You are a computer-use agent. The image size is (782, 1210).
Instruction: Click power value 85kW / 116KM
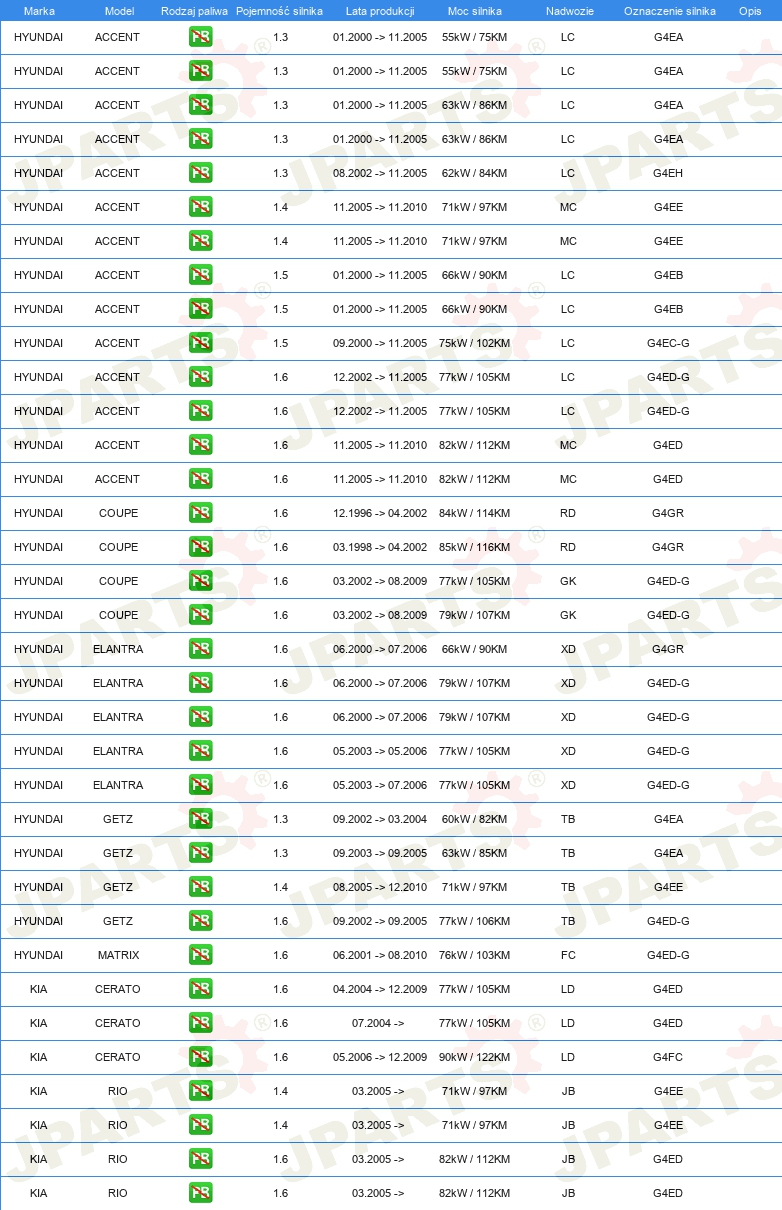[474, 547]
